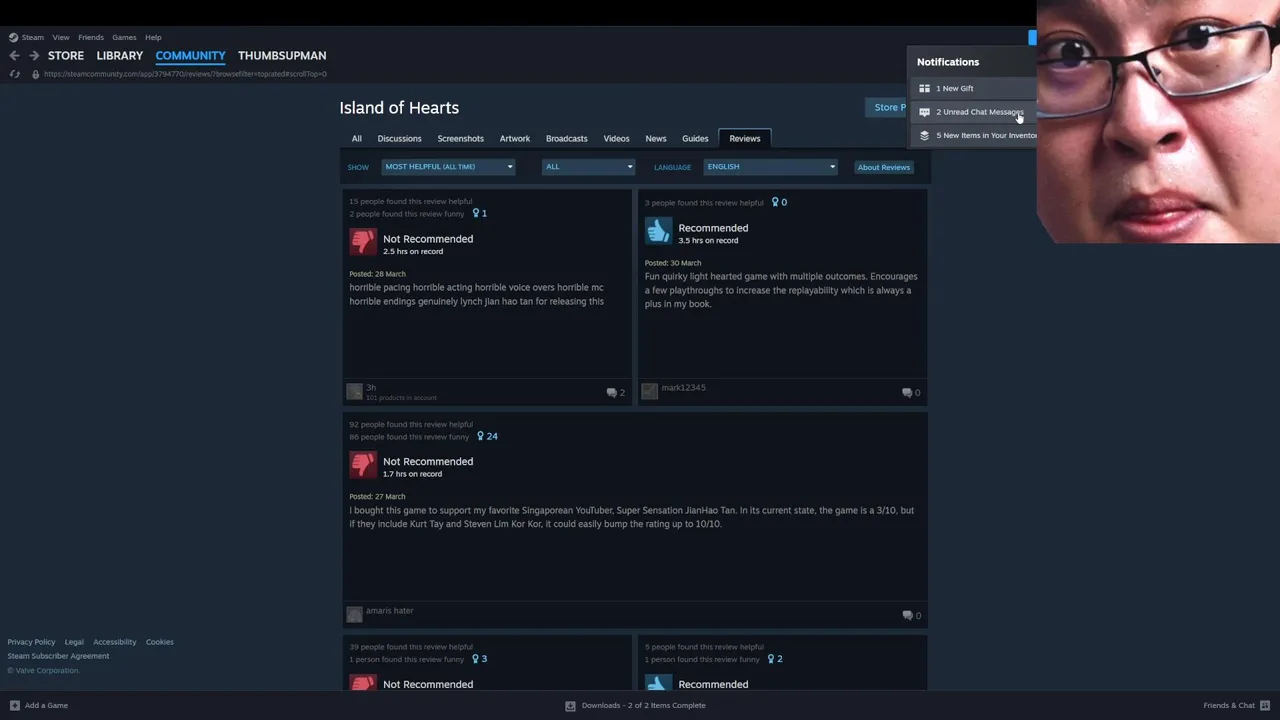The width and height of the screenshot is (1280, 720).
Task: Click the padlock icon beside URL
Action: point(35,74)
